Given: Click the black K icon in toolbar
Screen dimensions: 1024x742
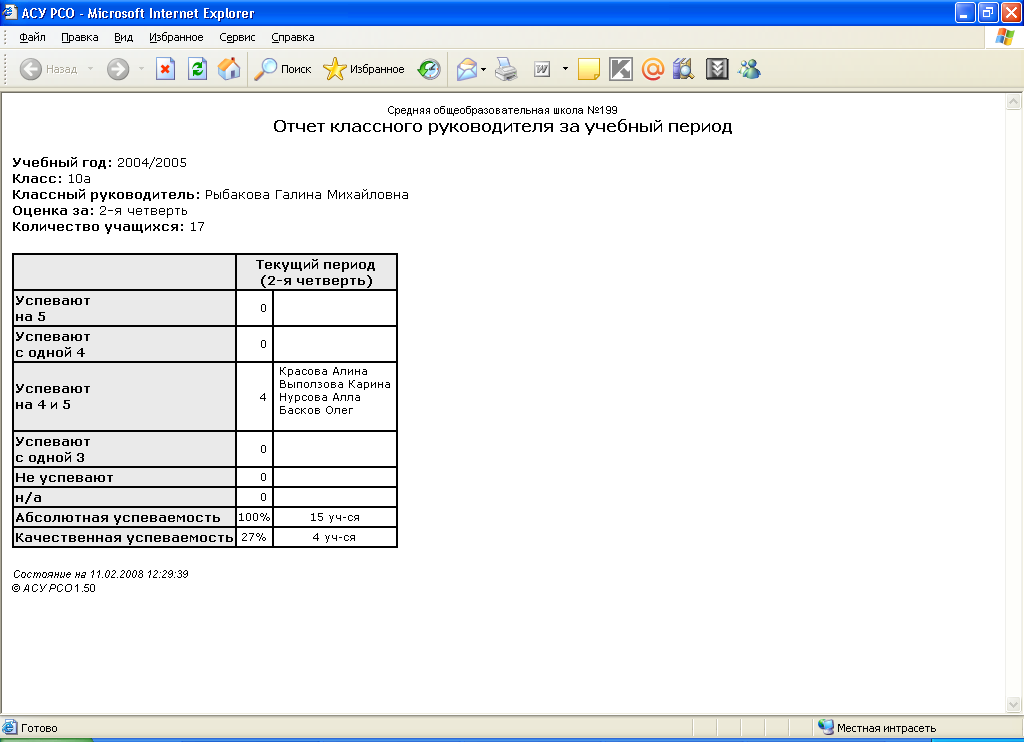Looking at the screenshot, I should (x=620, y=69).
